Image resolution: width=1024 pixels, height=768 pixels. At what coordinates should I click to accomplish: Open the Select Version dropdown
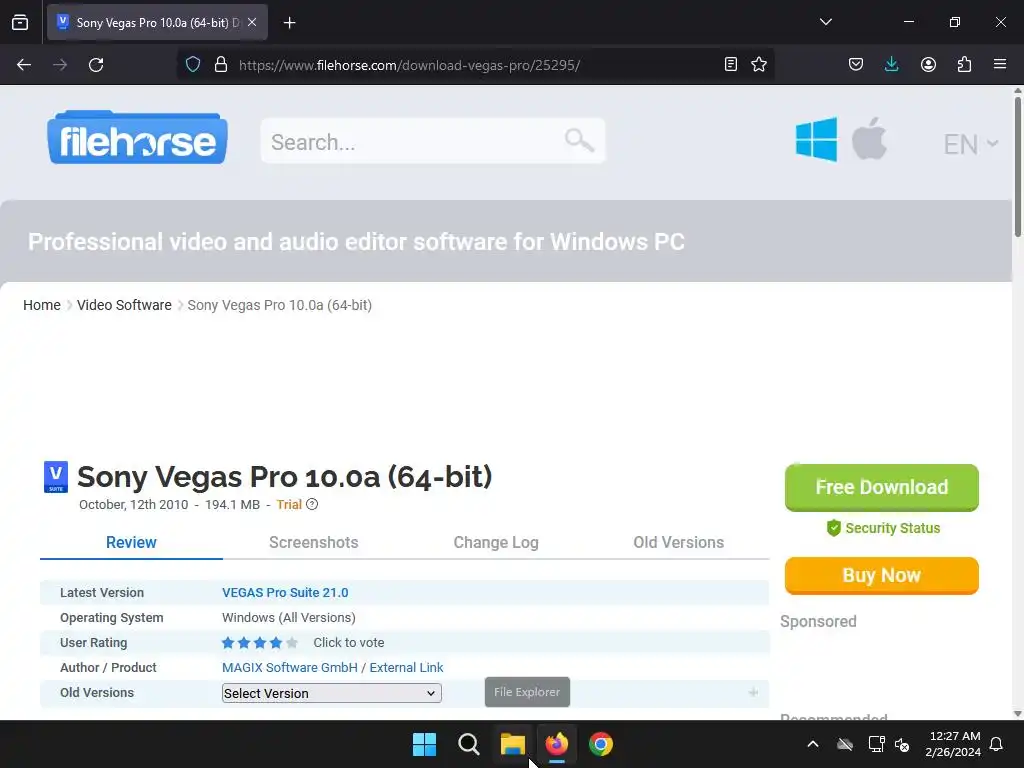pos(332,693)
